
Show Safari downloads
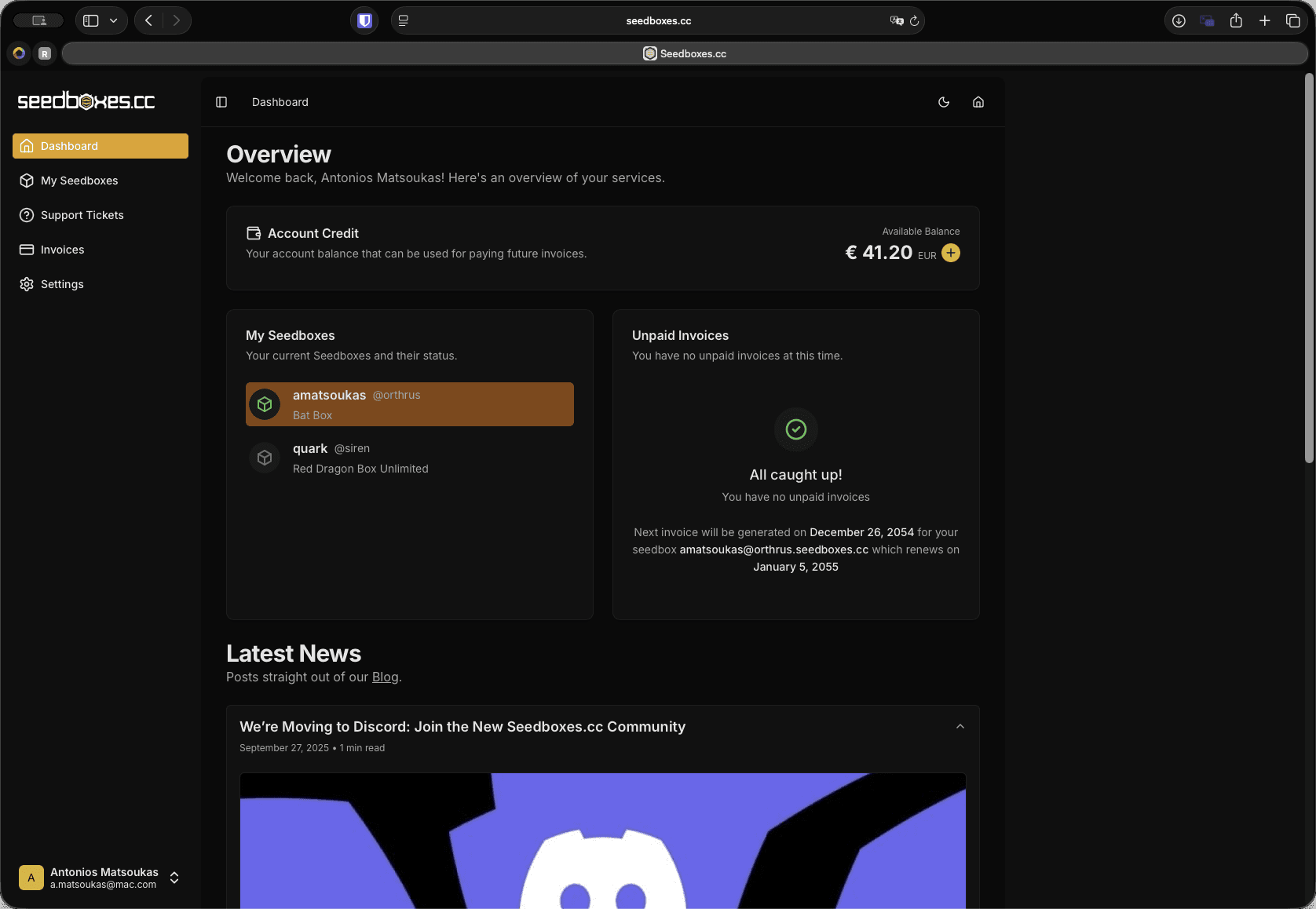point(1179,20)
